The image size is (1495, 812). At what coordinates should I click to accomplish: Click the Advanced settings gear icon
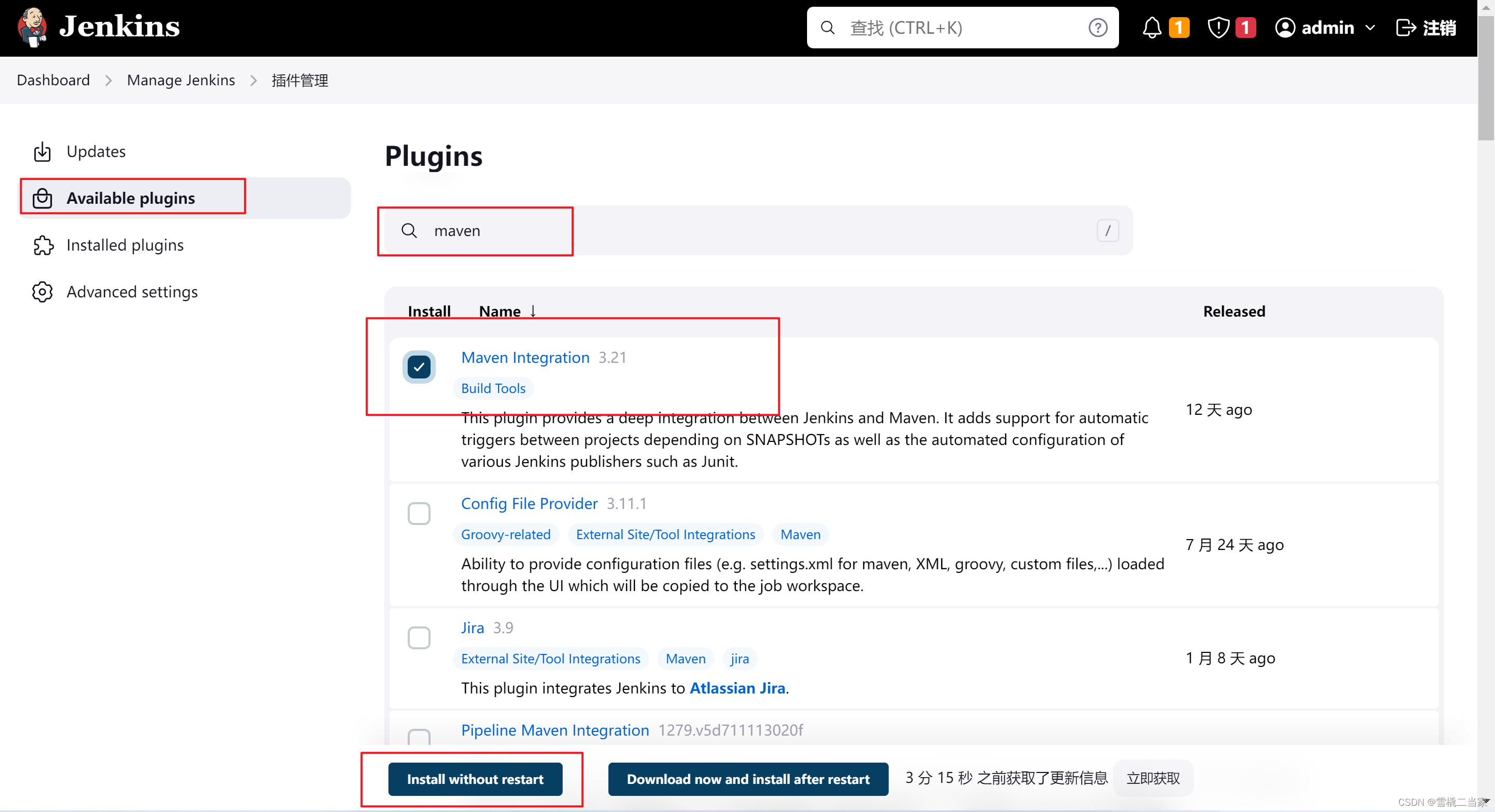pos(42,292)
